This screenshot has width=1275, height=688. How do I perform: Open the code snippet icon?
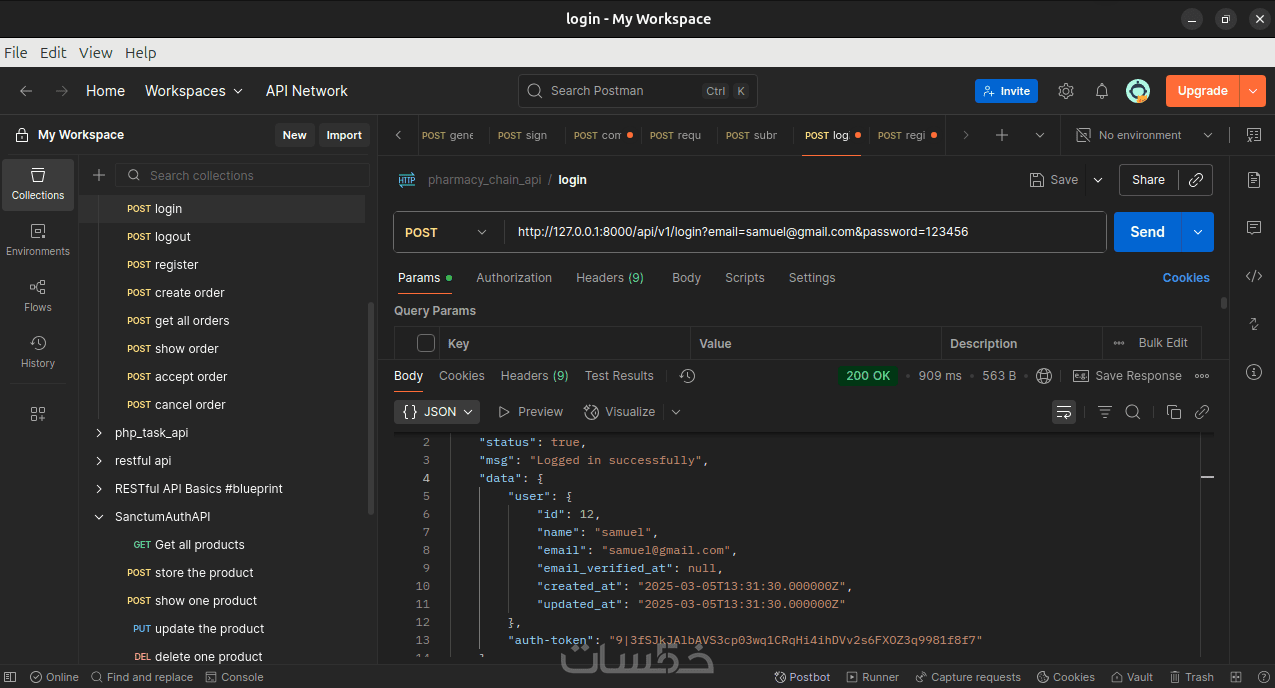[1254, 276]
